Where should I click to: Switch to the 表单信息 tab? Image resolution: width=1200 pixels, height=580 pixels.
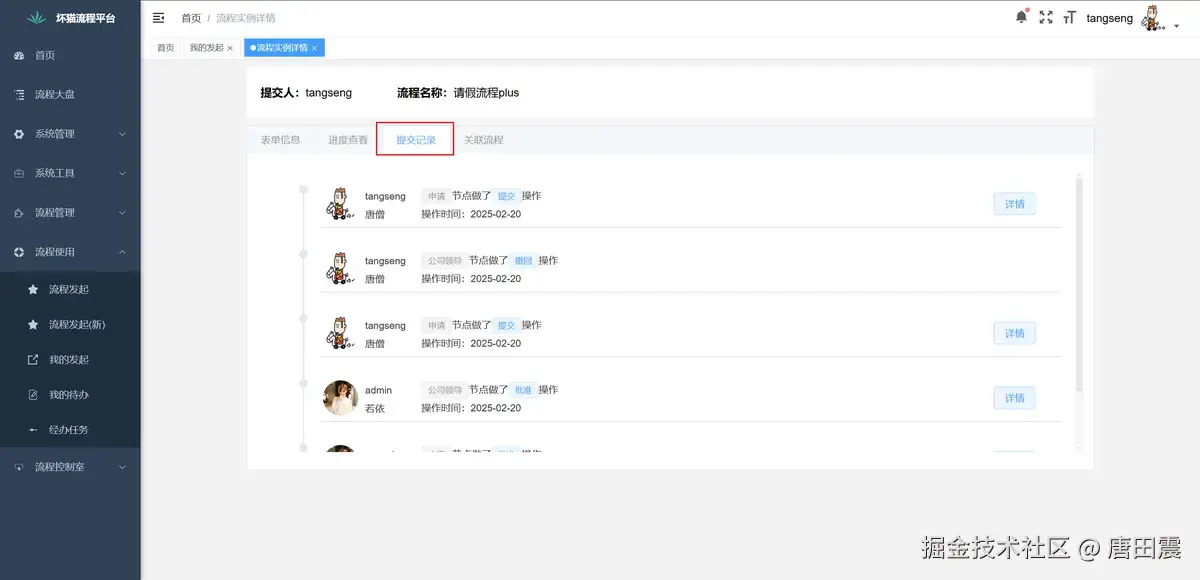pyautogui.click(x=280, y=140)
